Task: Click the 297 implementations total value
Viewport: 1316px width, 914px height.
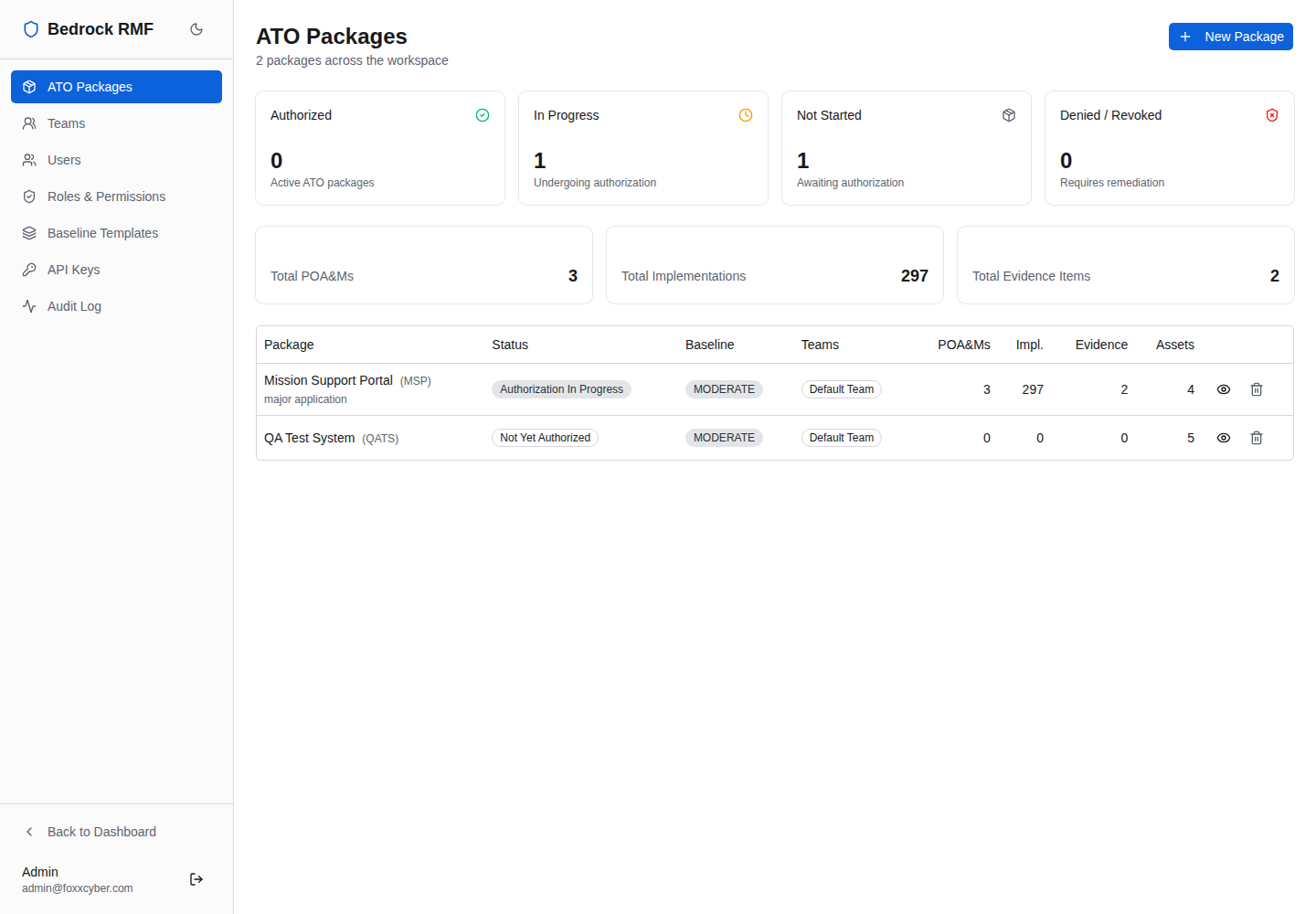Action: [x=915, y=276]
